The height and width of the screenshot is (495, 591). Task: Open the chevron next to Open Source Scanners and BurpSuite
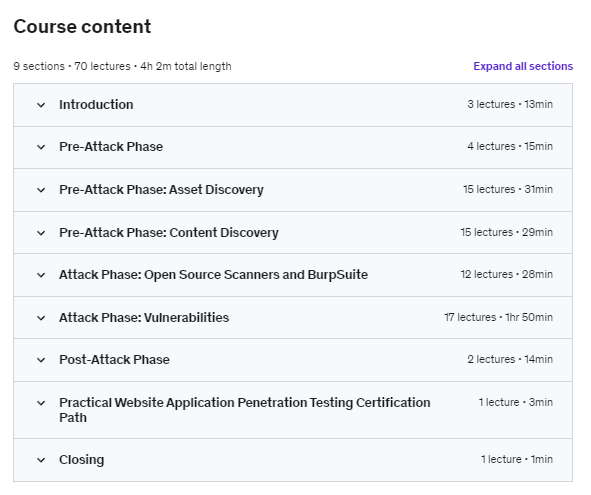pos(41,275)
